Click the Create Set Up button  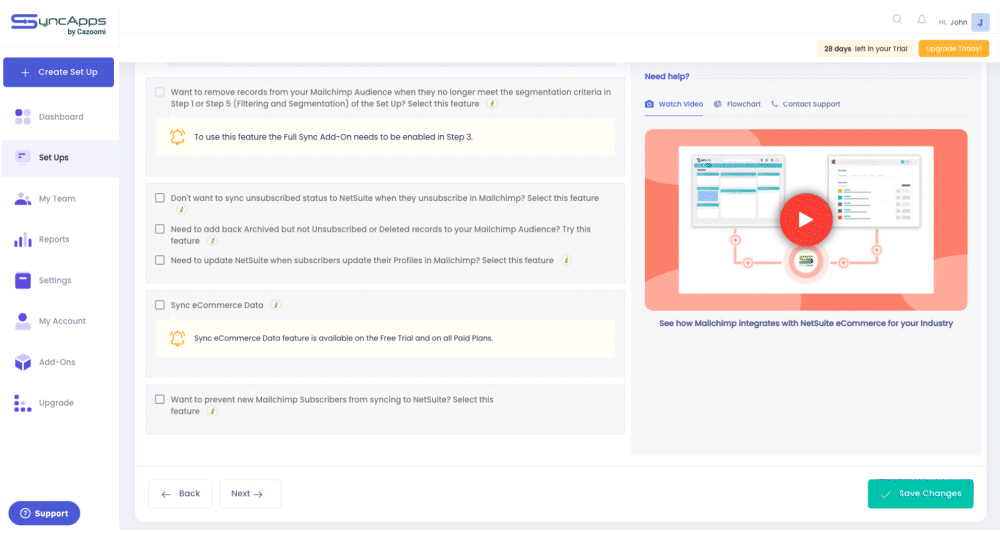click(x=59, y=72)
